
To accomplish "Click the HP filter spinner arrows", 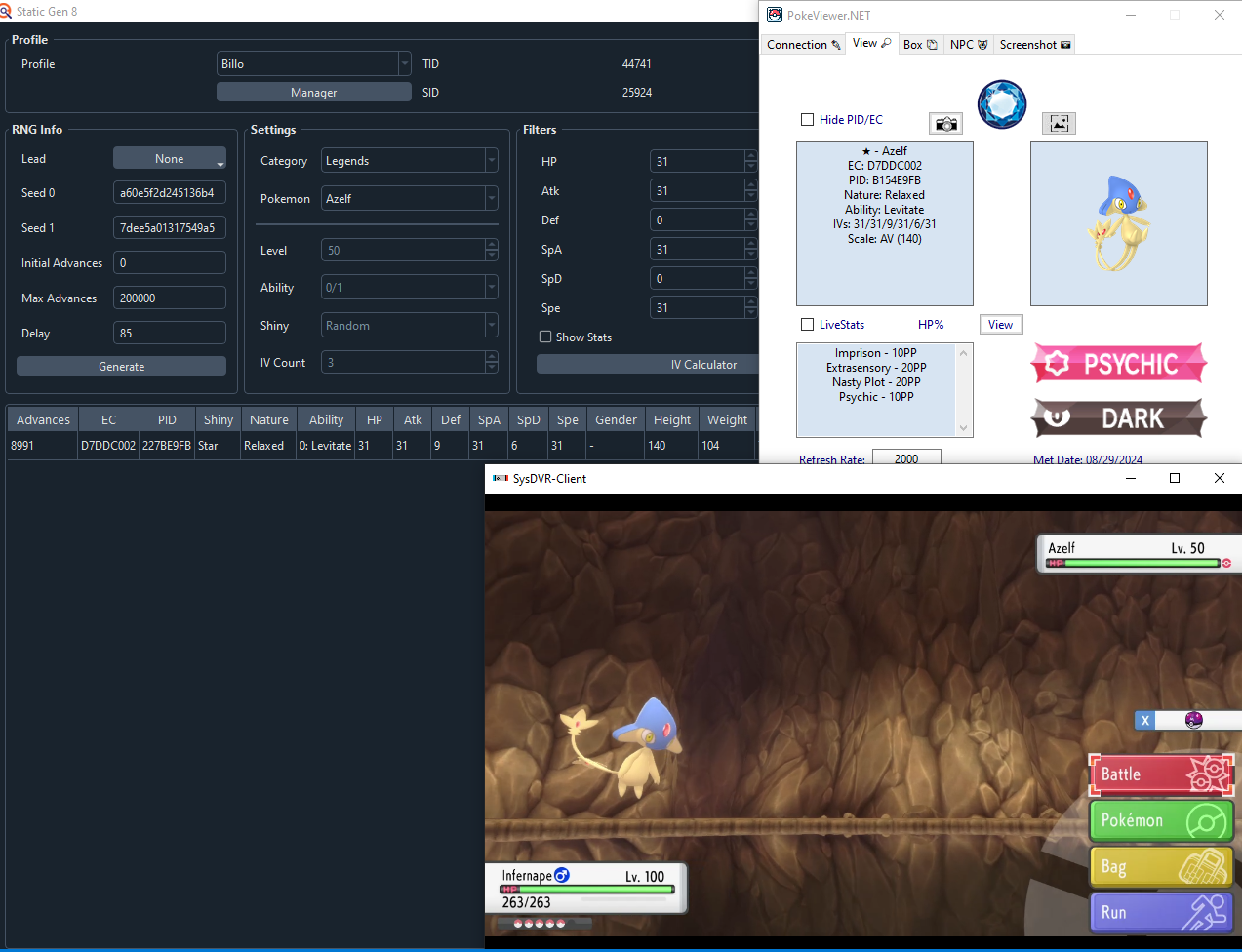I will coord(750,161).
